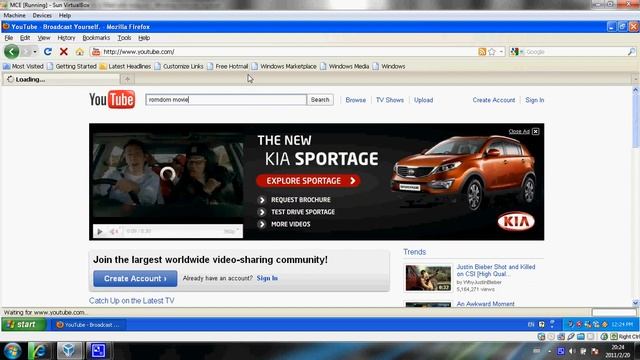Open the Tools menu in Firefox
640x360 pixels.
[124, 38]
